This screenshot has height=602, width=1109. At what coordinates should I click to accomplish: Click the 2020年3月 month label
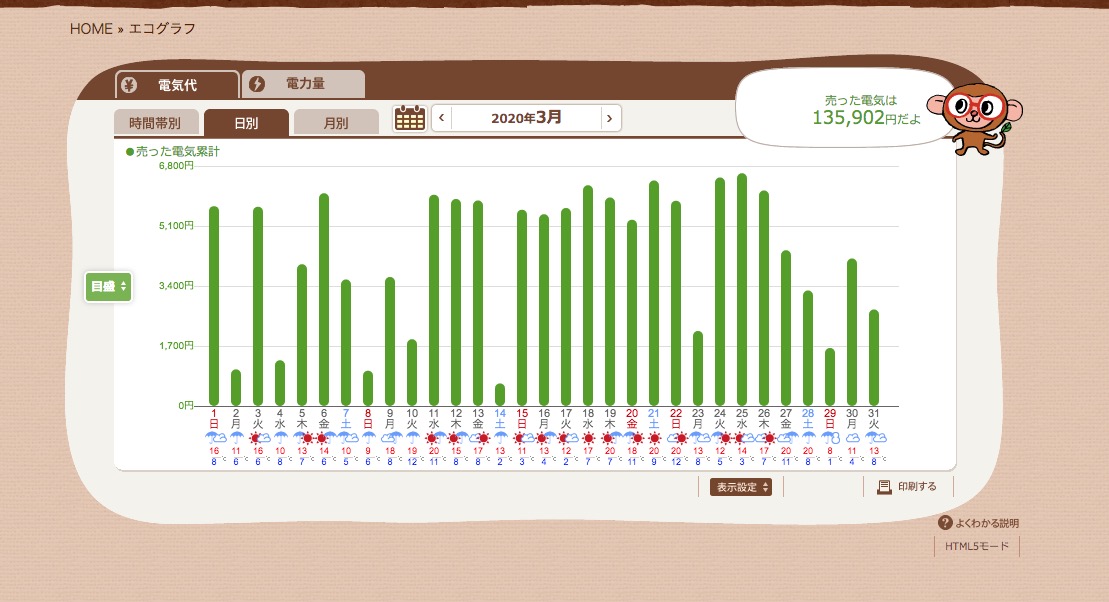(526, 118)
